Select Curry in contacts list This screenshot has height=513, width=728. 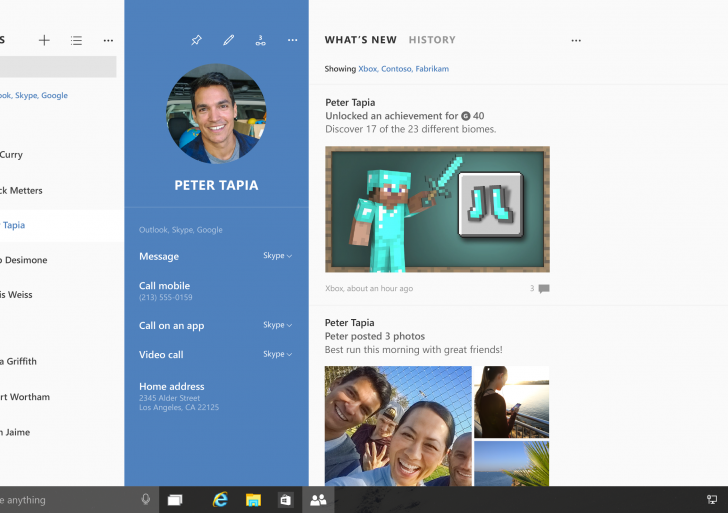click(11, 155)
